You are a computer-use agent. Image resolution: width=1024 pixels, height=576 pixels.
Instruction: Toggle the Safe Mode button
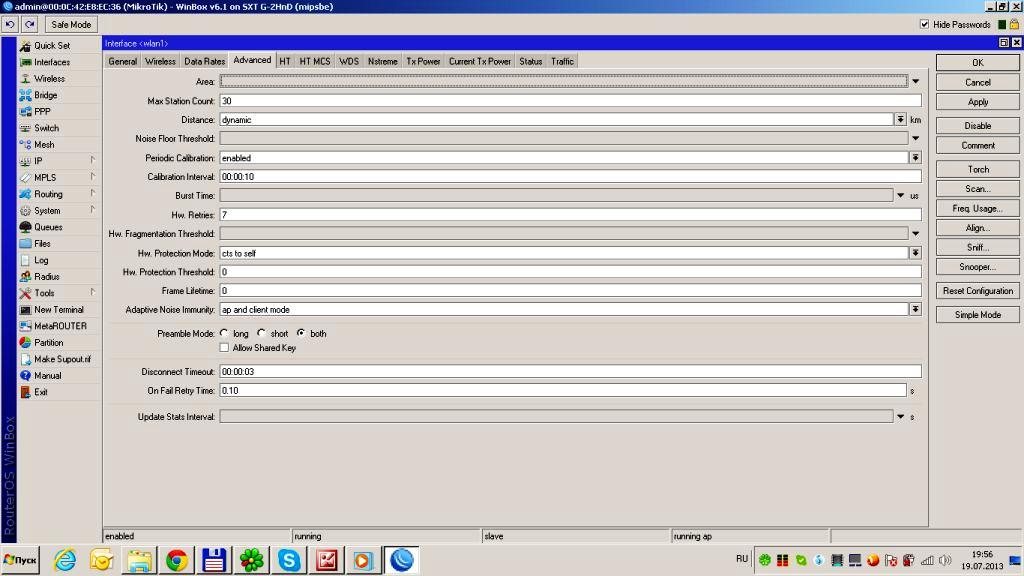[71, 24]
